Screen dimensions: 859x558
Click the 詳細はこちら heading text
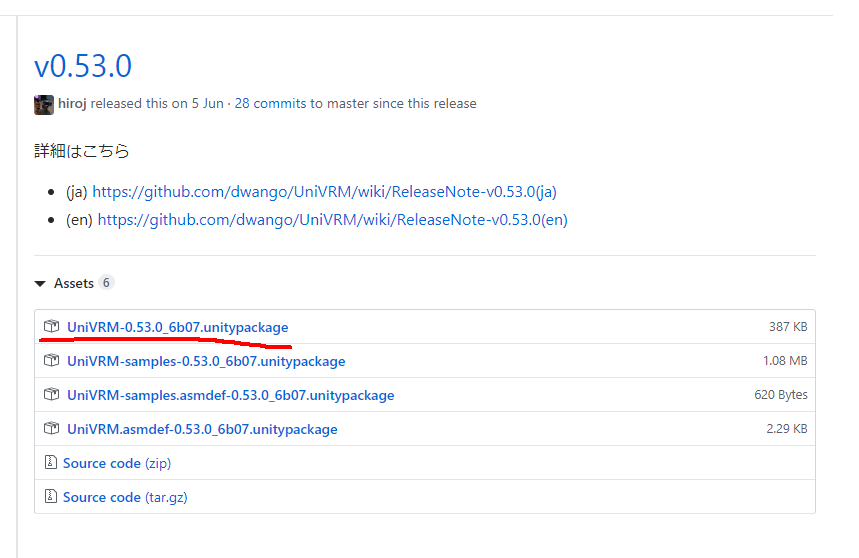tap(82, 151)
